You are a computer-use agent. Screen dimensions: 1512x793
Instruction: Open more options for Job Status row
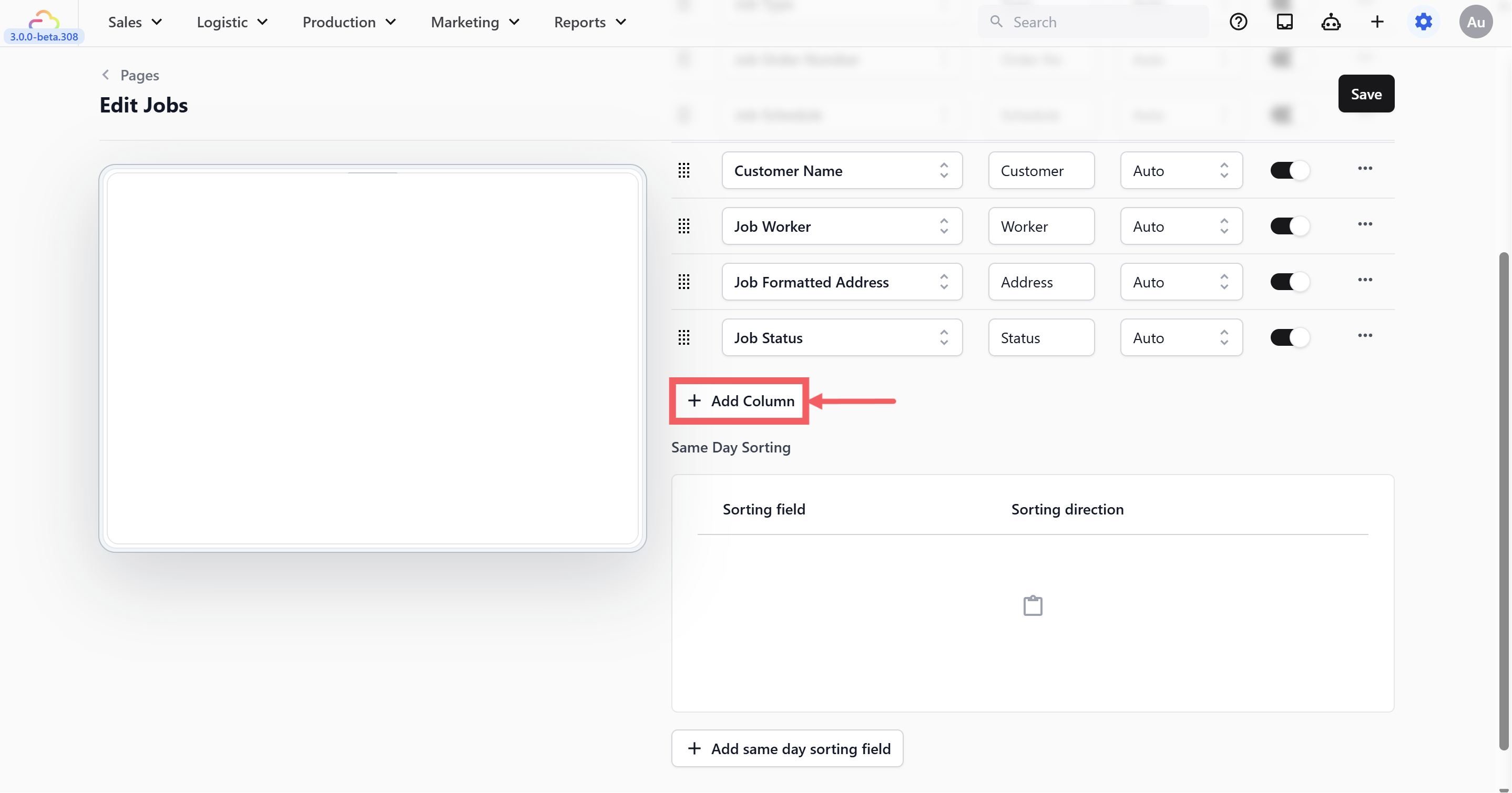tap(1365, 335)
